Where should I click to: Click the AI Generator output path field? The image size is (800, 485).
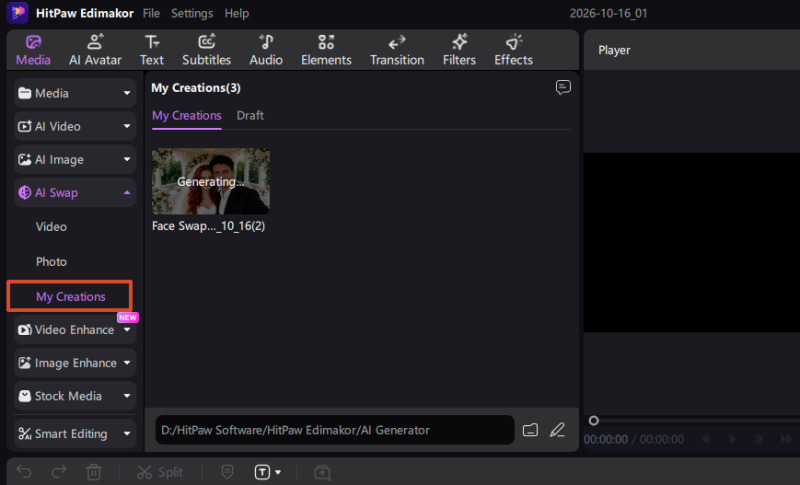pos(335,430)
